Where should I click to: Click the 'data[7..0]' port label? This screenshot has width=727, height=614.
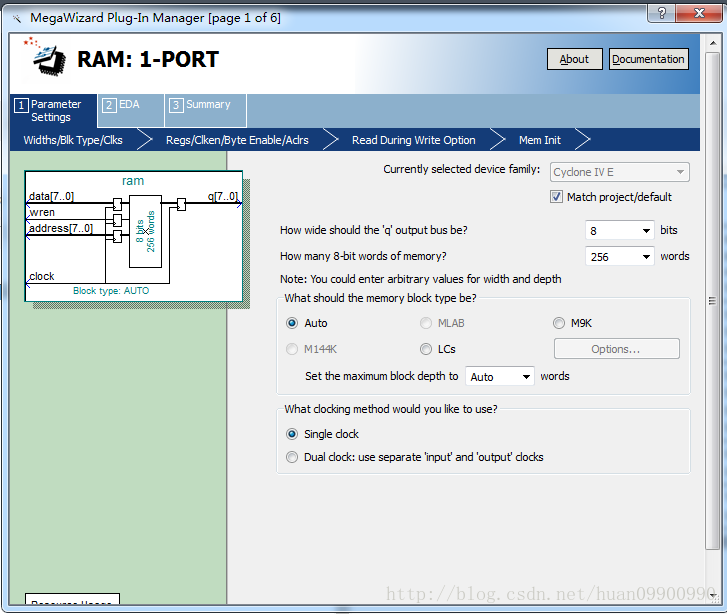(51, 196)
